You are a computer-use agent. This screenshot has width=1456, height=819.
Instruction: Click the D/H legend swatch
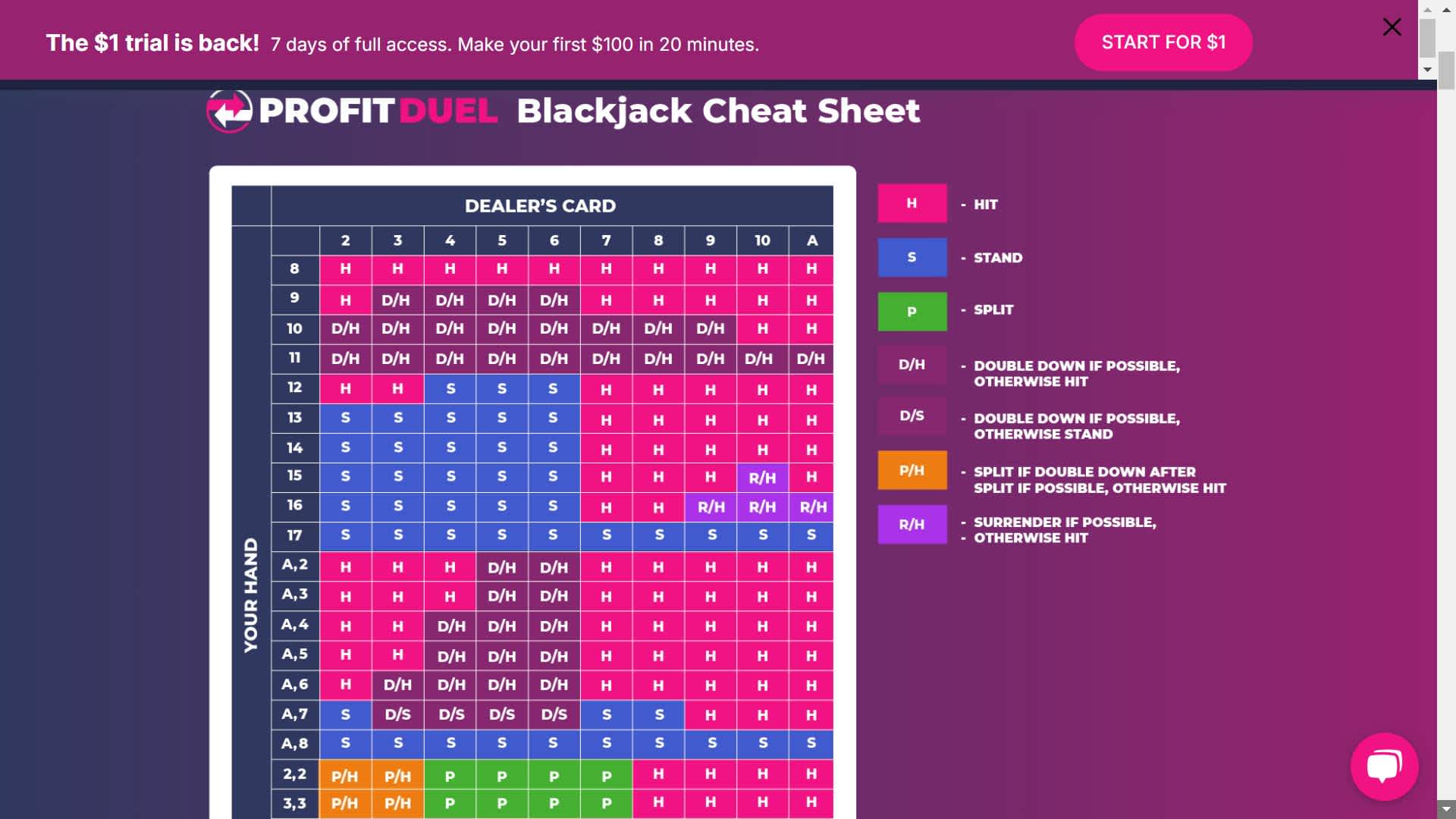pos(912,364)
